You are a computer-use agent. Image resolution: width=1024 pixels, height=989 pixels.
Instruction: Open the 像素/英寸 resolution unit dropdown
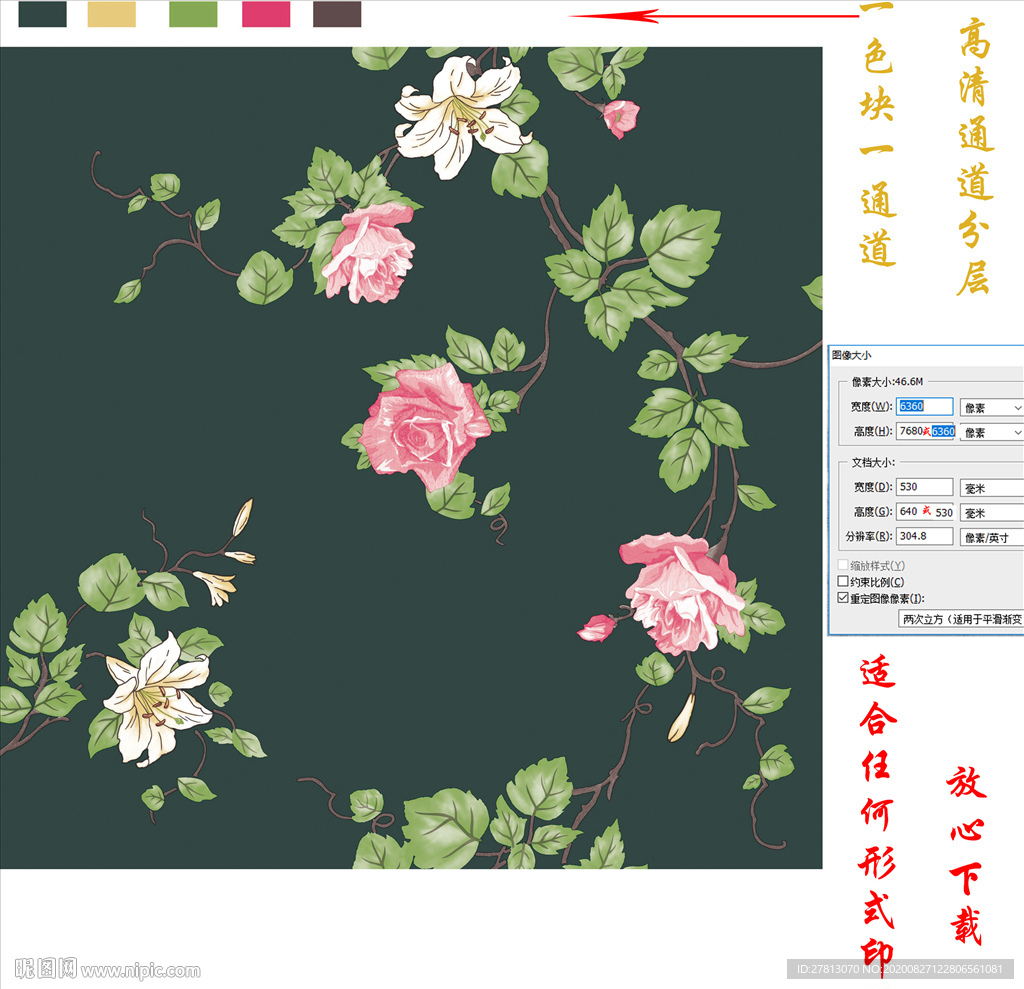point(991,538)
